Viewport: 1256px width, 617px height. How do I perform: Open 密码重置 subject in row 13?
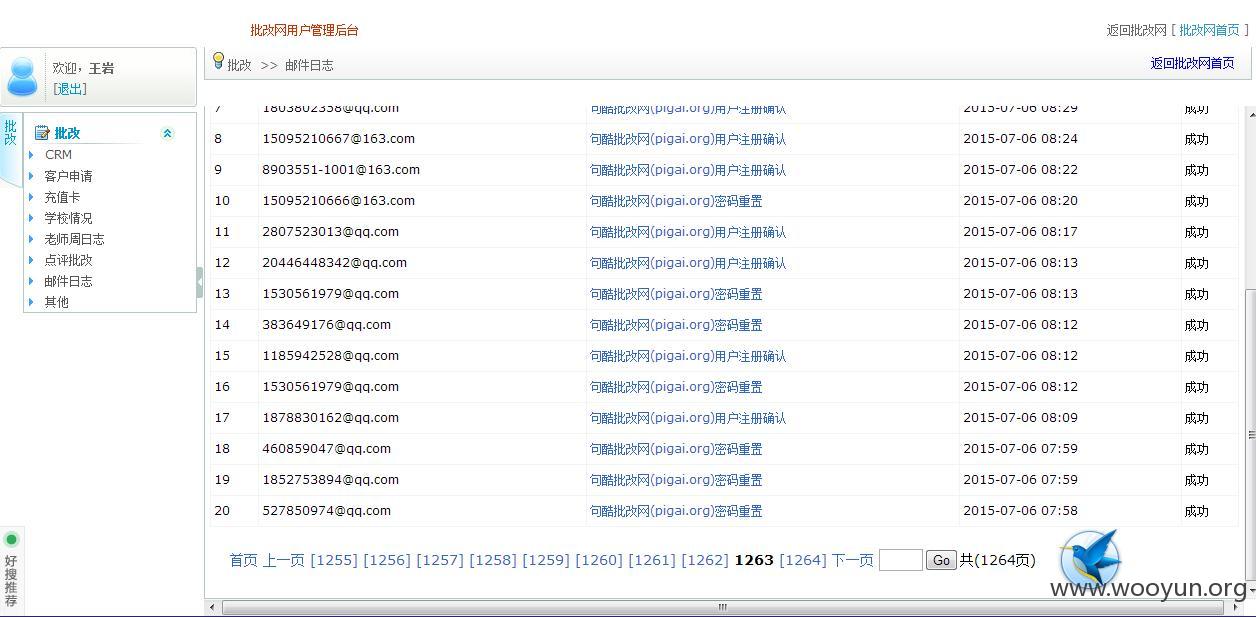(676, 294)
